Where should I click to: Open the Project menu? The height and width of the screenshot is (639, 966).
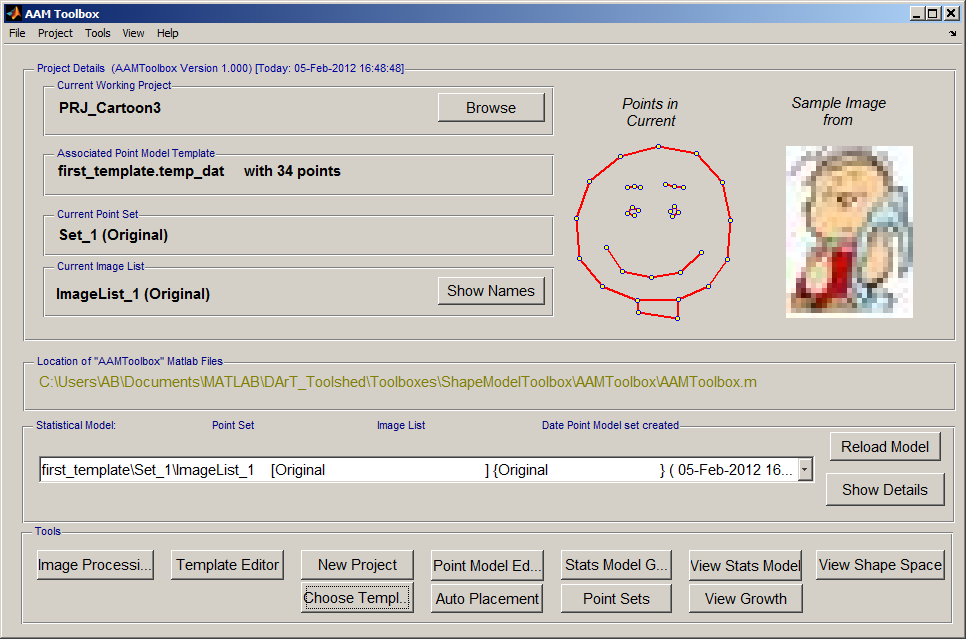[x=55, y=33]
